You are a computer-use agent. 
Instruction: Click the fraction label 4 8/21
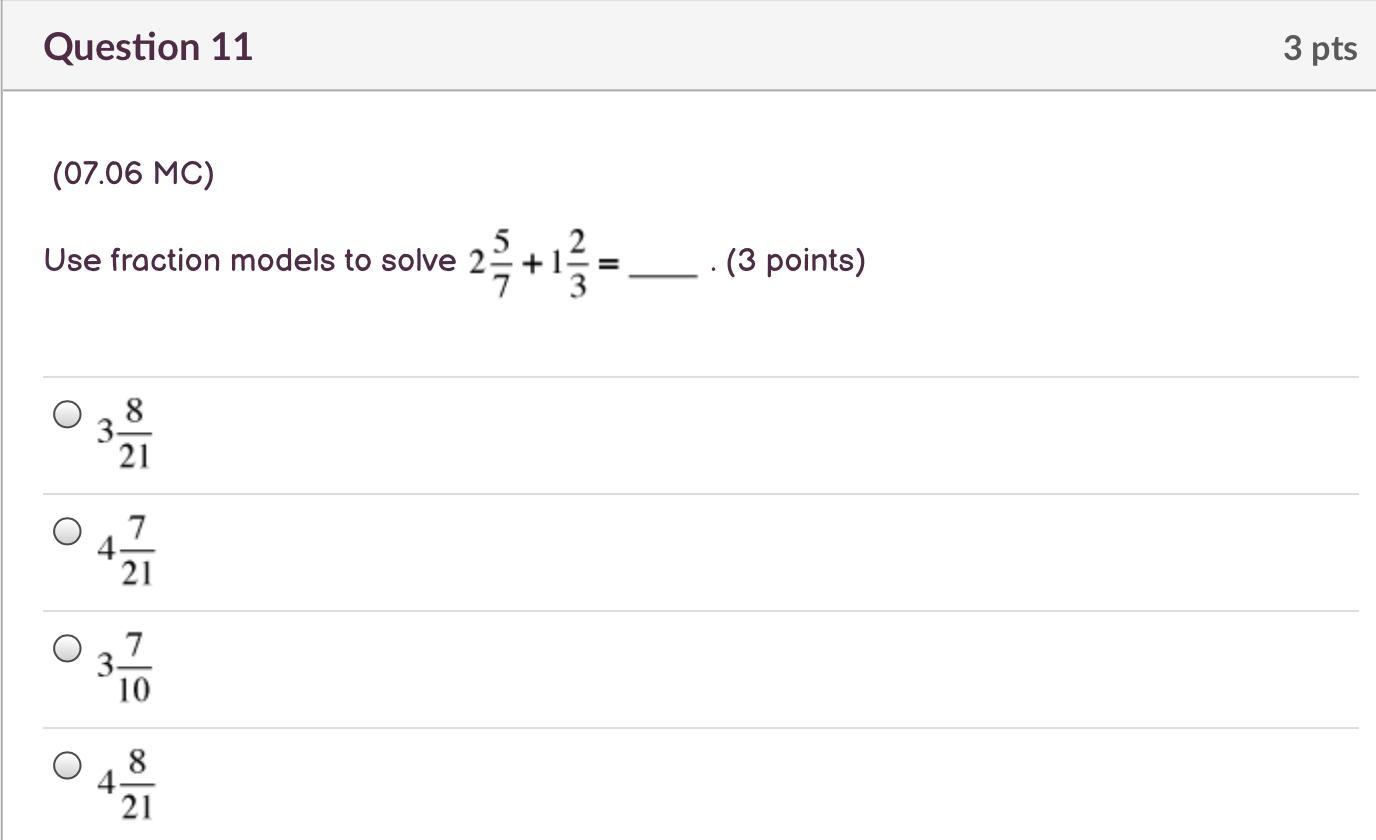(x=125, y=784)
